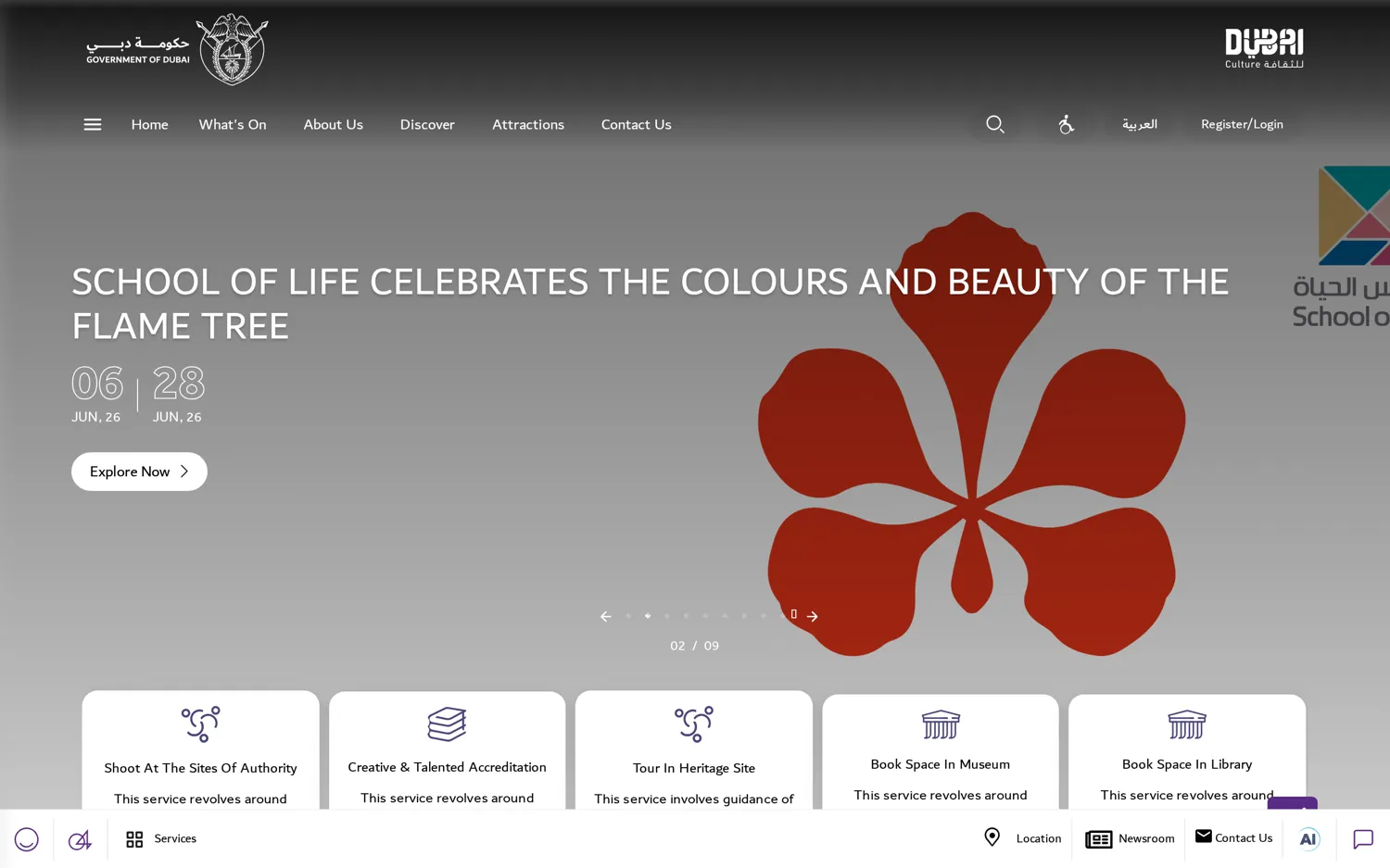Click the purple scroll-to-top button
The height and width of the screenshot is (868, 1390).
[1293, 804]
